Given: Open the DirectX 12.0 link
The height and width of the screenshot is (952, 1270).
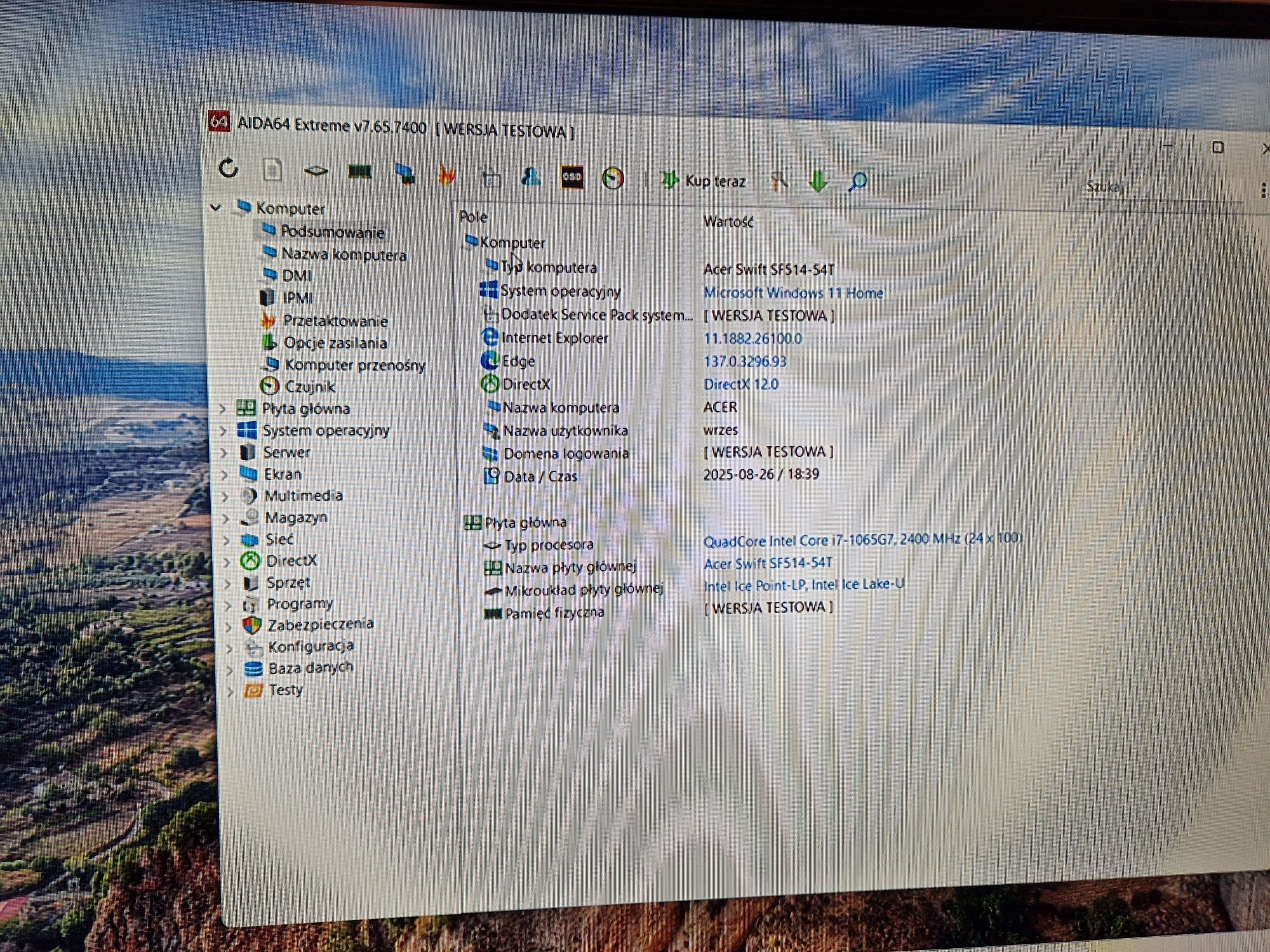Looking at the screenshot, I should point(741,384).
